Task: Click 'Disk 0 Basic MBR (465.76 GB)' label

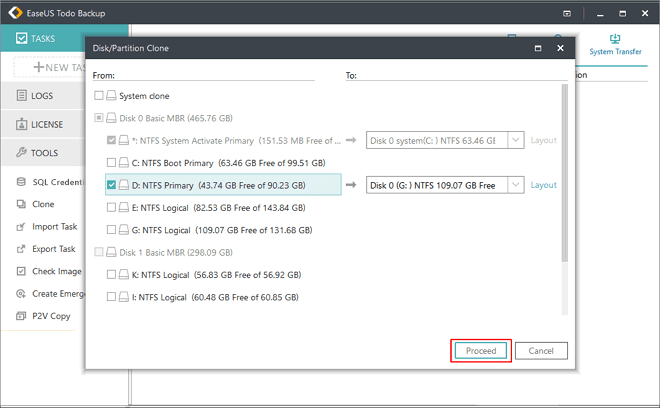Action: pos(176,118)
